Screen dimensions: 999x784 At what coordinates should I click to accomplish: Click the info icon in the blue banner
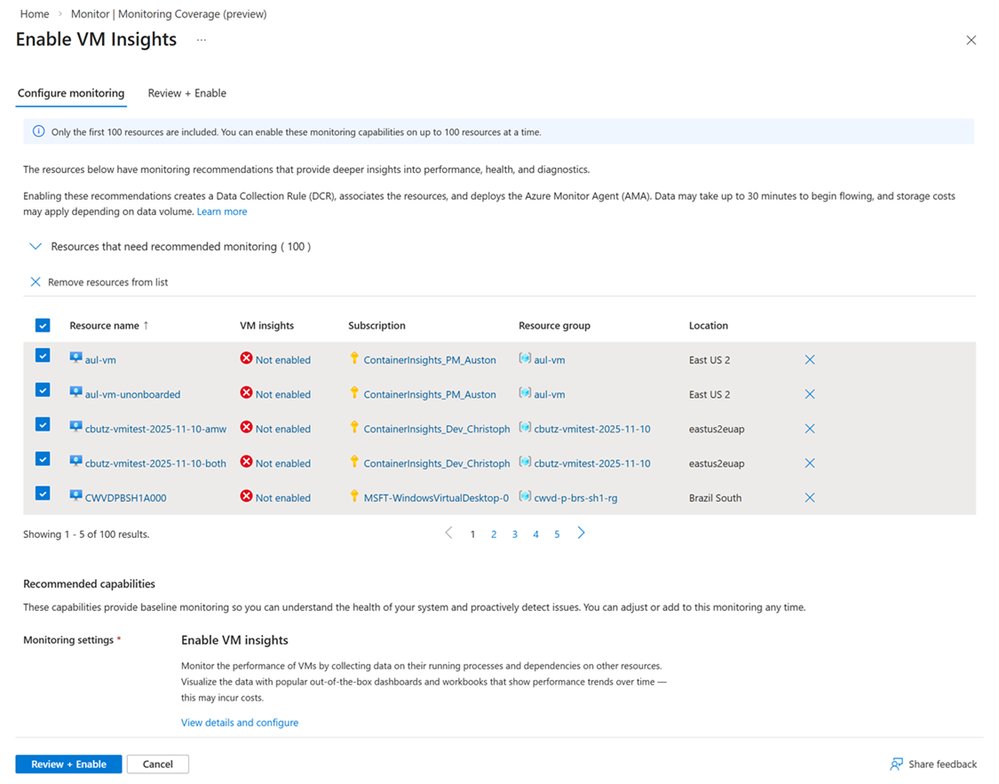point(39,132)
